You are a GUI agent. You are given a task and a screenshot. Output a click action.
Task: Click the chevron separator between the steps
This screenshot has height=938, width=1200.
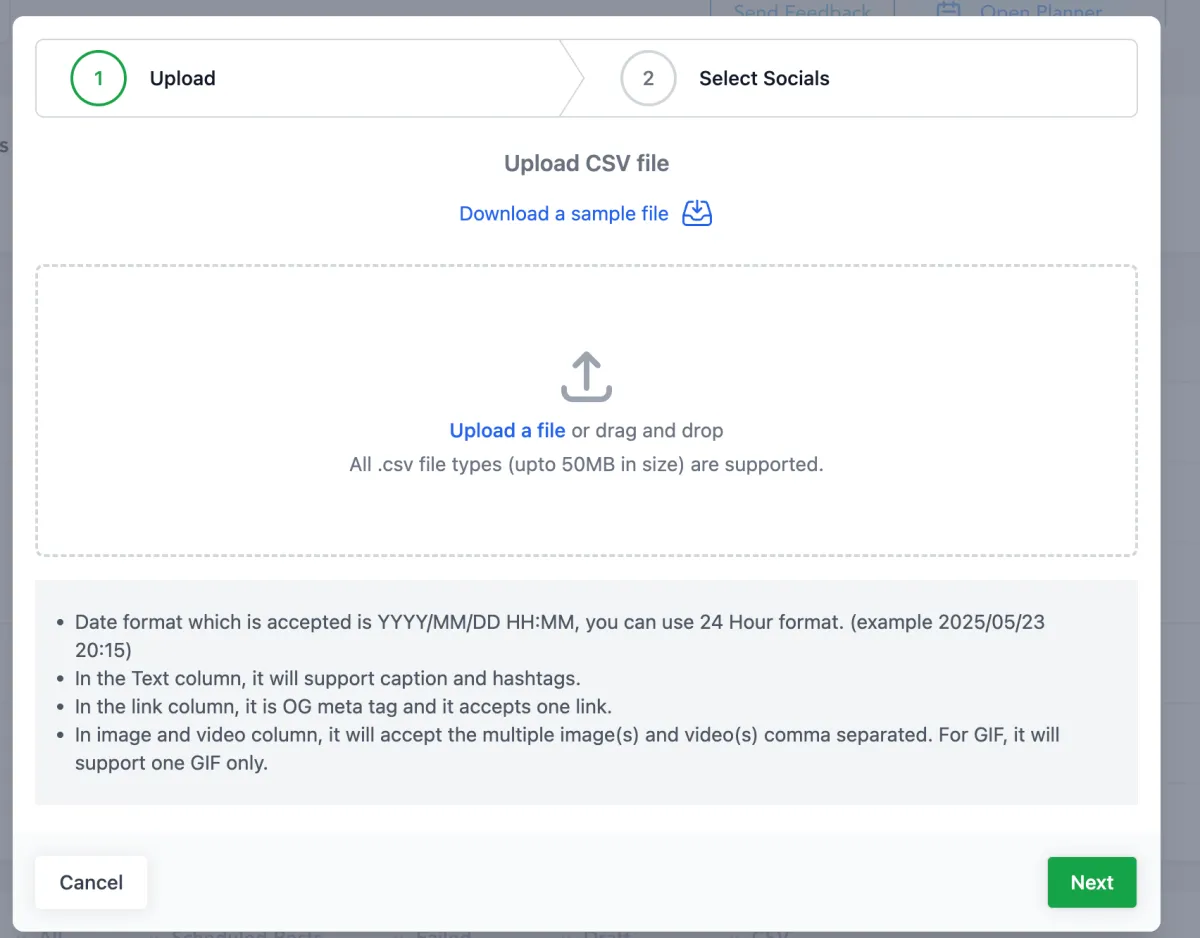[571, 78]
